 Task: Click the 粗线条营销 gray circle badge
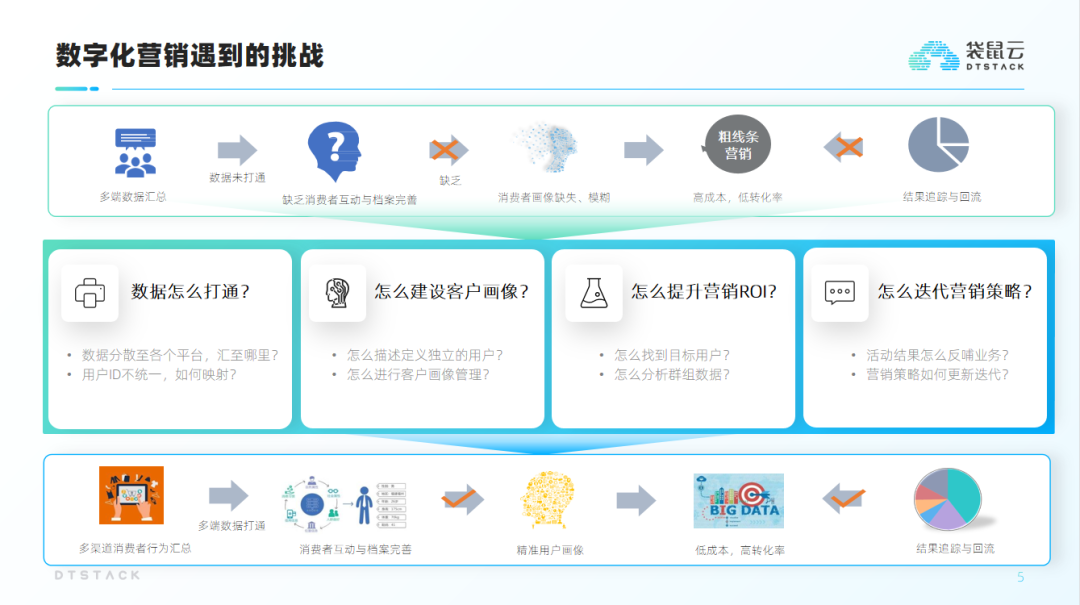(x=737, y=145)
